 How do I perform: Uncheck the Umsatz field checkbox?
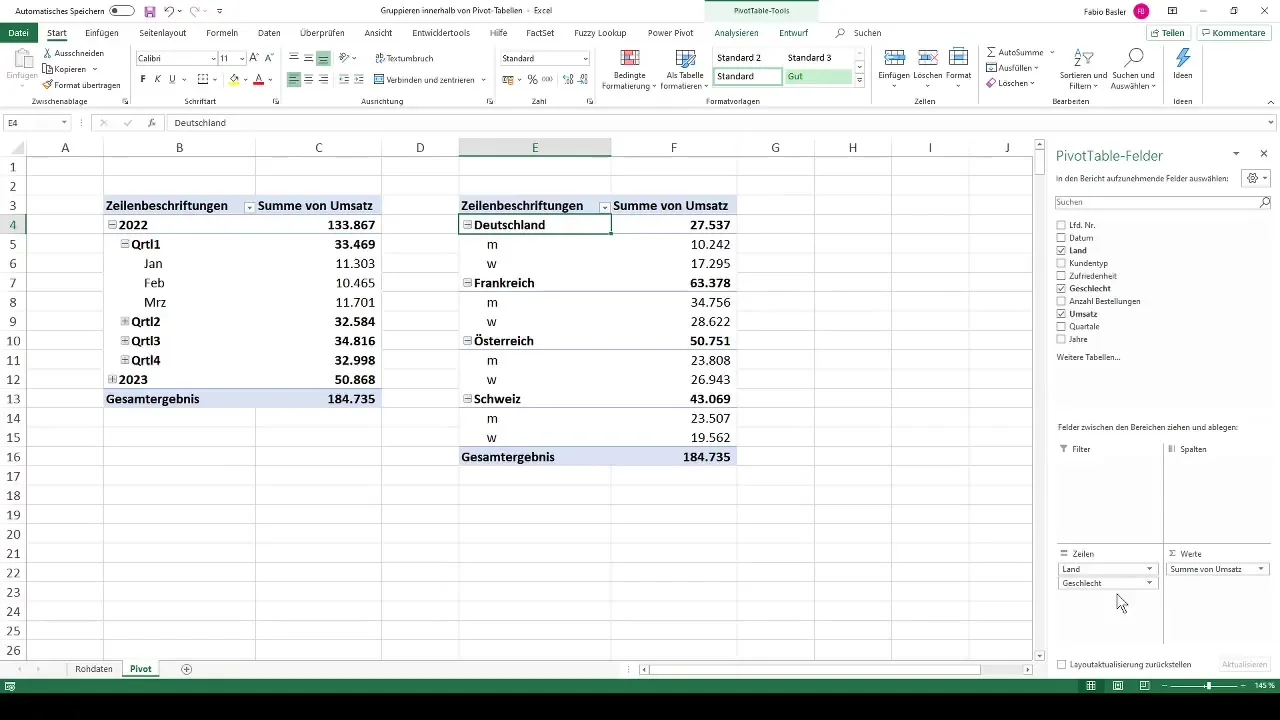(1061, 314)
